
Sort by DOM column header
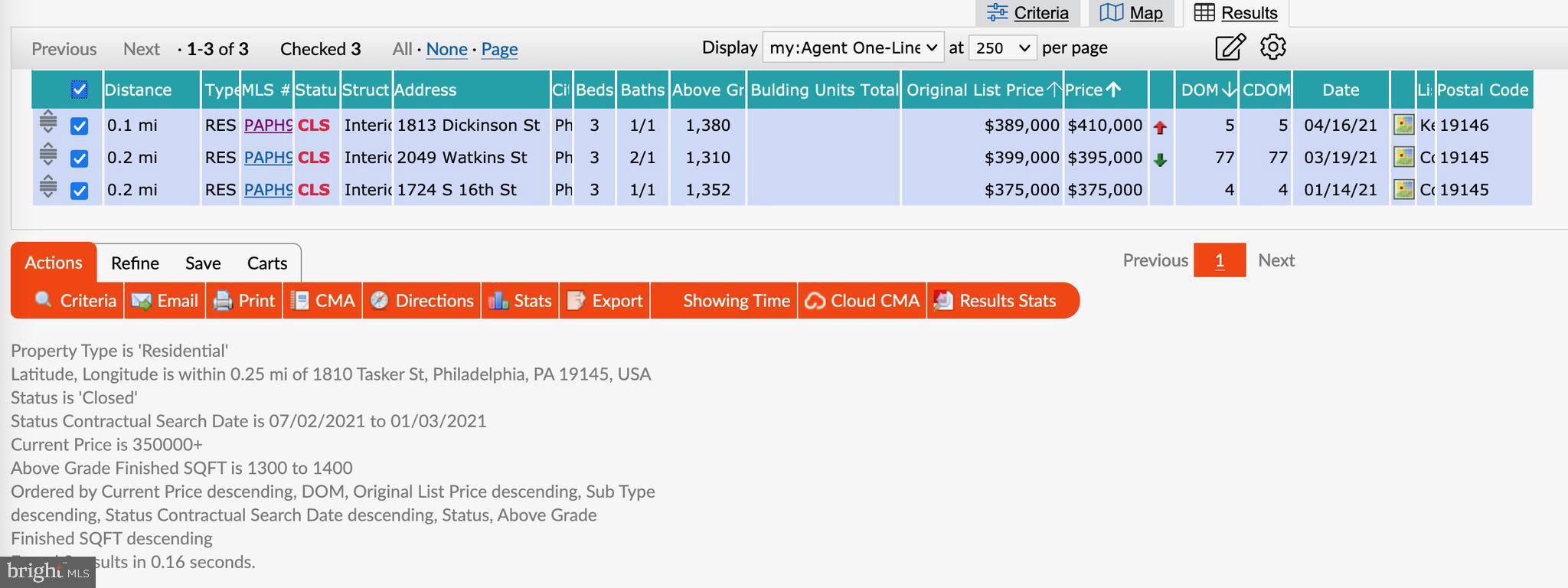pyautogui.click(x=1207, y=90)
